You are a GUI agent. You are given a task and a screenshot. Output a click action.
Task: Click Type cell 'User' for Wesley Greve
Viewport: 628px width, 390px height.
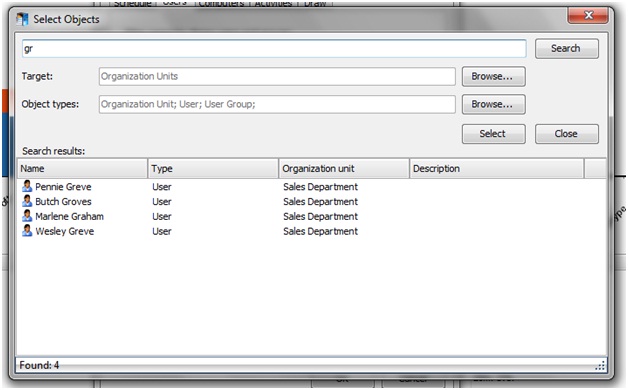(162, 231)
